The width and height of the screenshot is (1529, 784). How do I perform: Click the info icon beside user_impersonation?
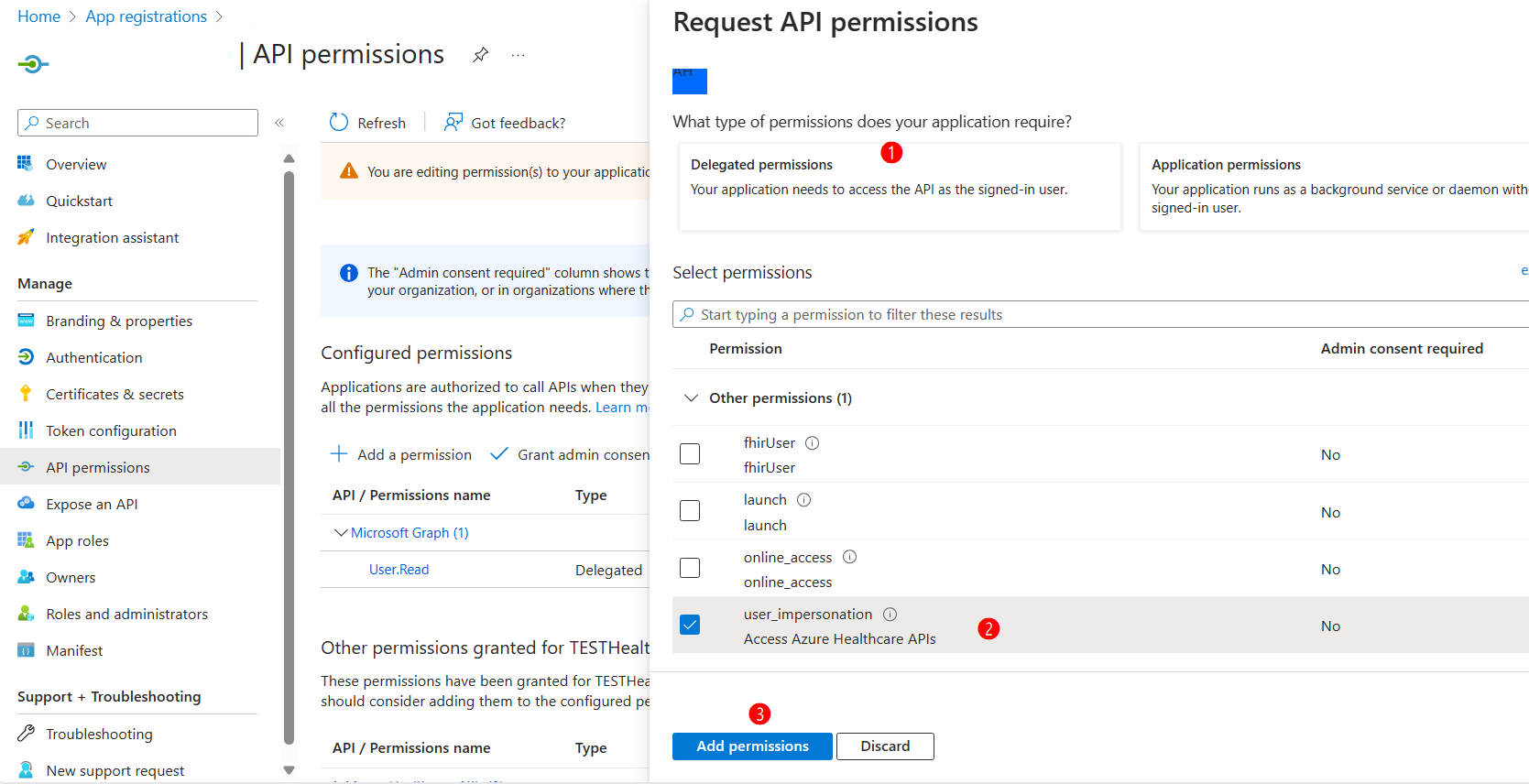click(x=890, y=615)
